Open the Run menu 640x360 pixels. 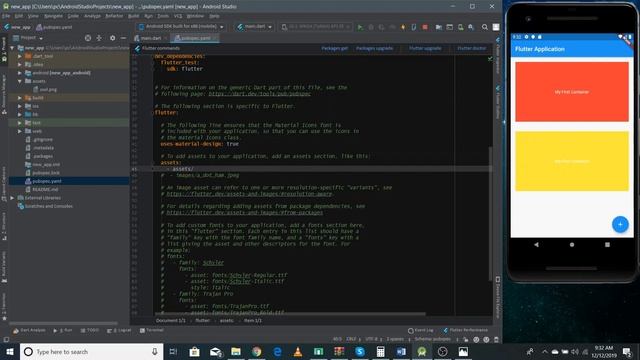click(148, 16)
